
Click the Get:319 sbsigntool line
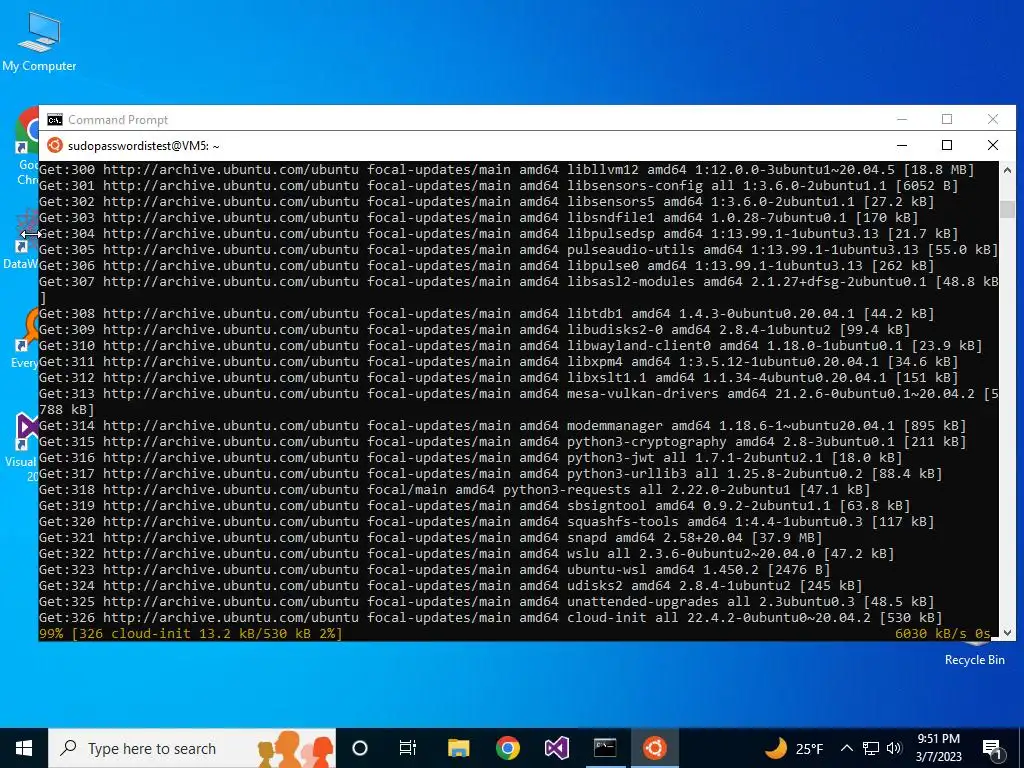pos(475,505)
